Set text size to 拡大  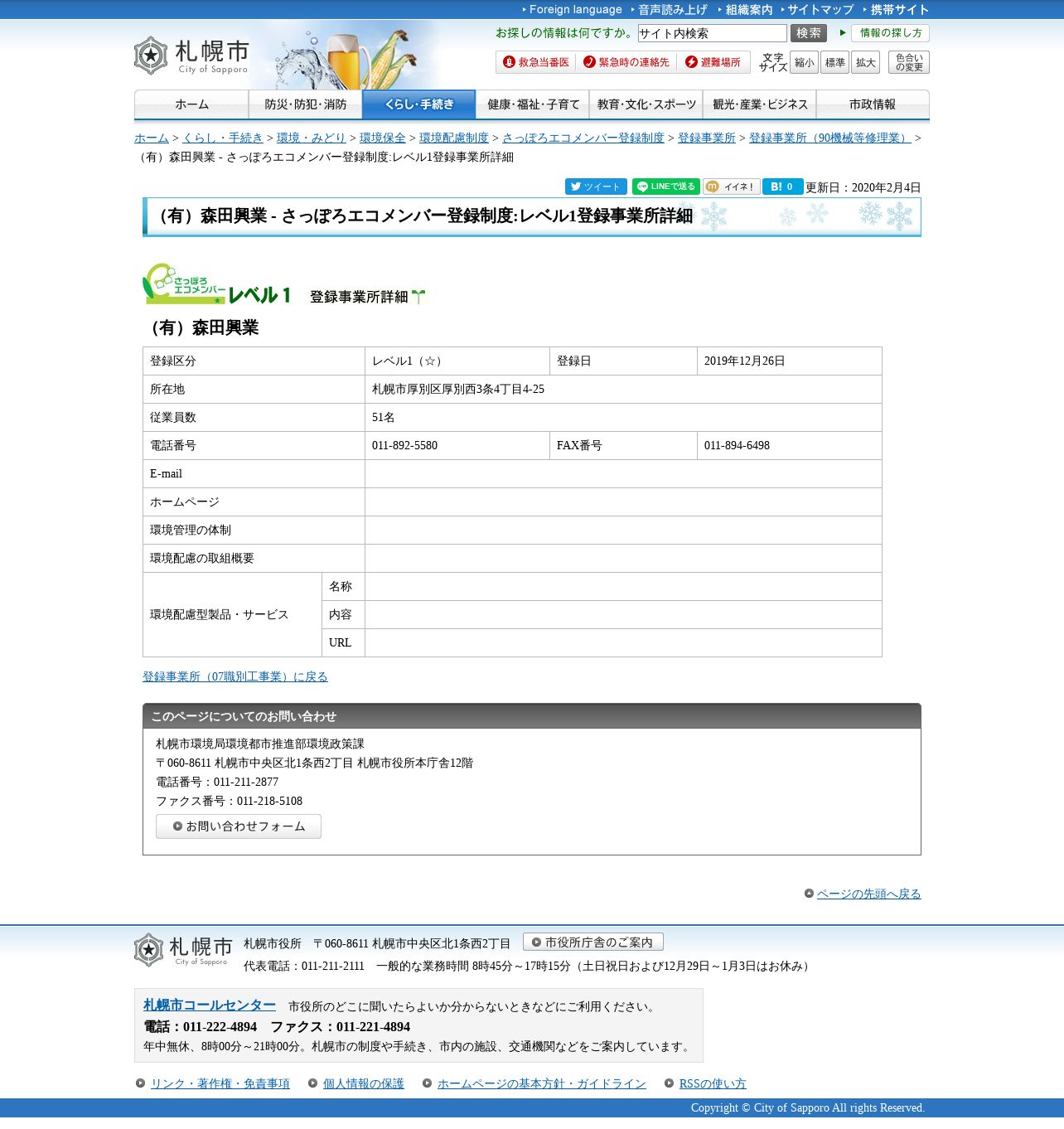pos(865,62)
